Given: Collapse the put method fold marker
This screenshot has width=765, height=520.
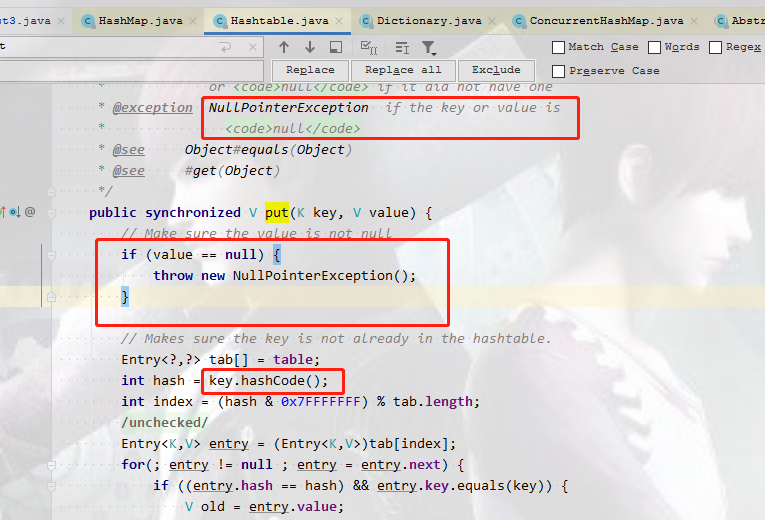Looking at the screenshot, I should click(x=52, y=213).
